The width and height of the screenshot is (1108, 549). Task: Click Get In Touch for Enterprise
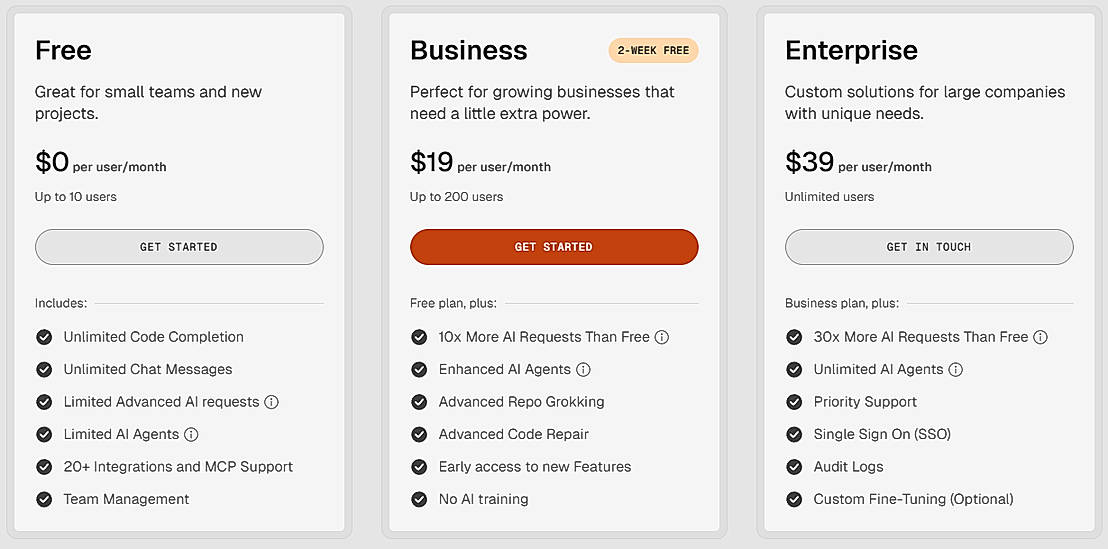[x=929, y=247]
